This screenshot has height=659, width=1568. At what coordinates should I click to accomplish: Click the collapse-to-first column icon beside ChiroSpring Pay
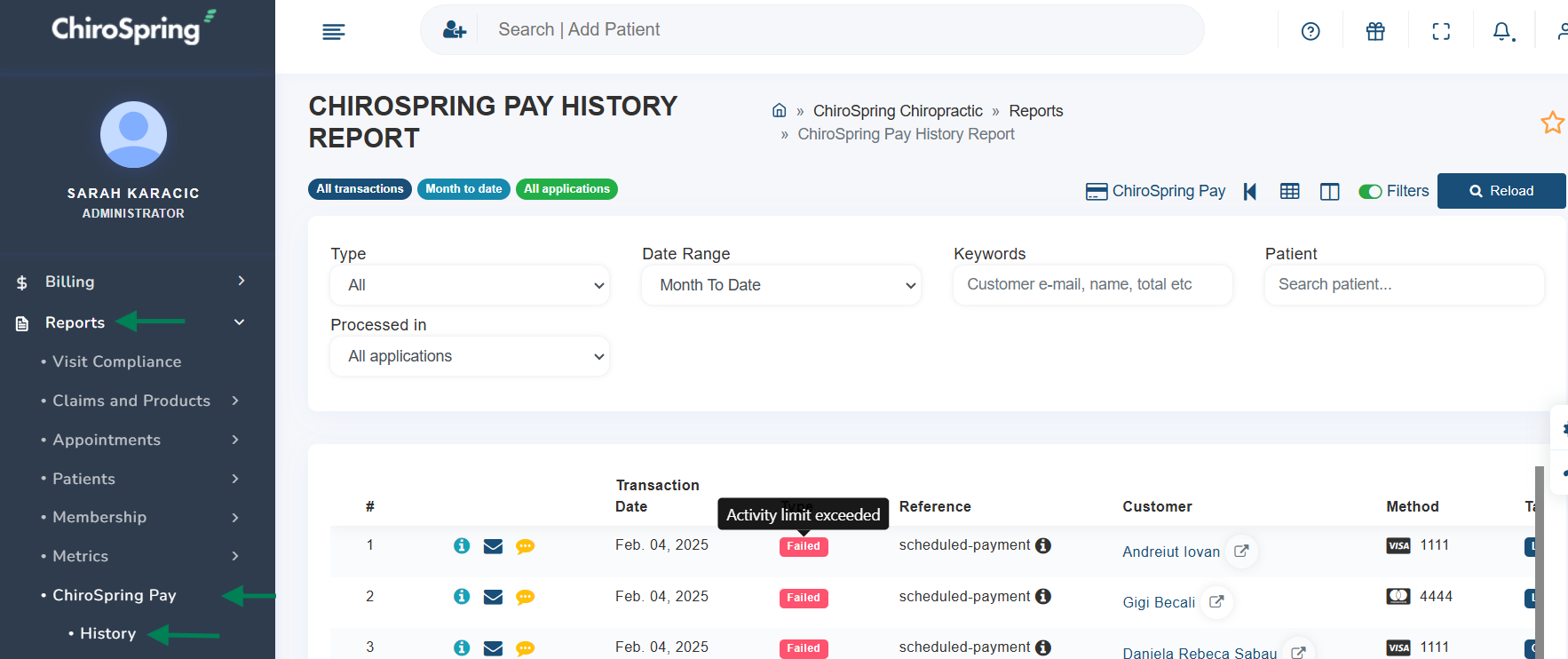click(1250, 192)
